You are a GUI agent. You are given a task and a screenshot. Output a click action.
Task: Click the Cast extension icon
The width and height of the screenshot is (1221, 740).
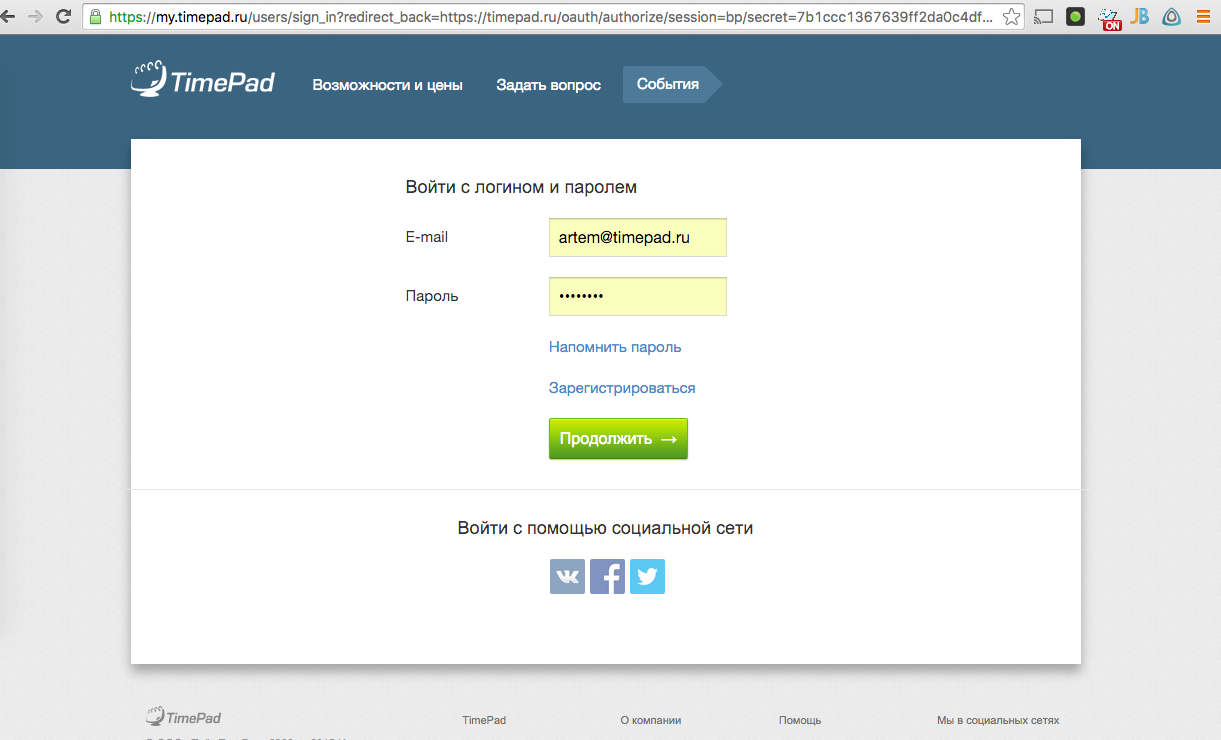tap(1044, 17)
